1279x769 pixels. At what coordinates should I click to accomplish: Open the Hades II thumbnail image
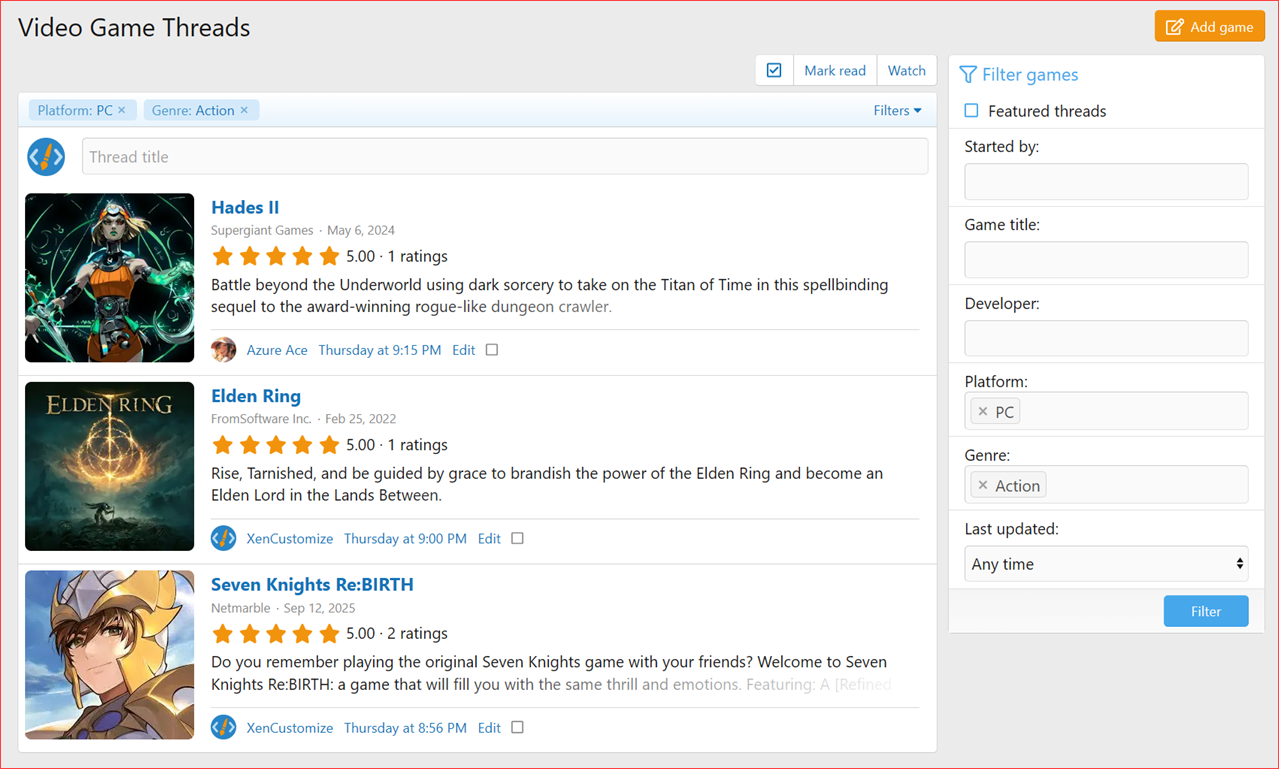point(109,277)
